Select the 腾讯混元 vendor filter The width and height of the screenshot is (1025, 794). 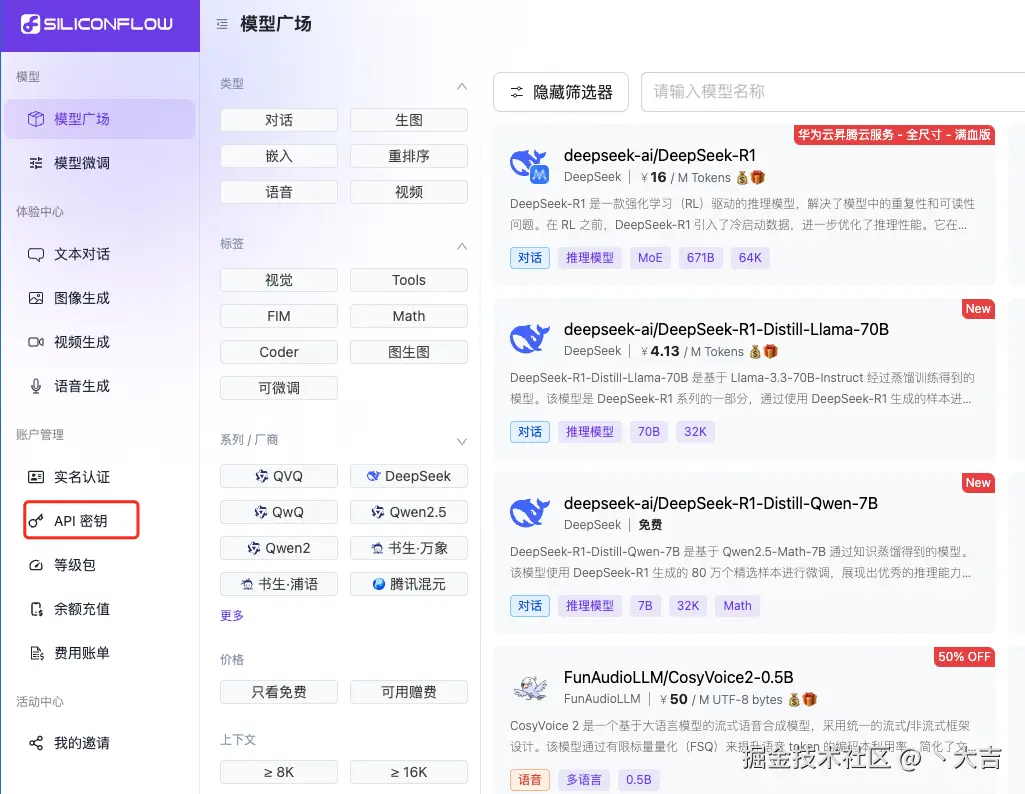point(409,584)
